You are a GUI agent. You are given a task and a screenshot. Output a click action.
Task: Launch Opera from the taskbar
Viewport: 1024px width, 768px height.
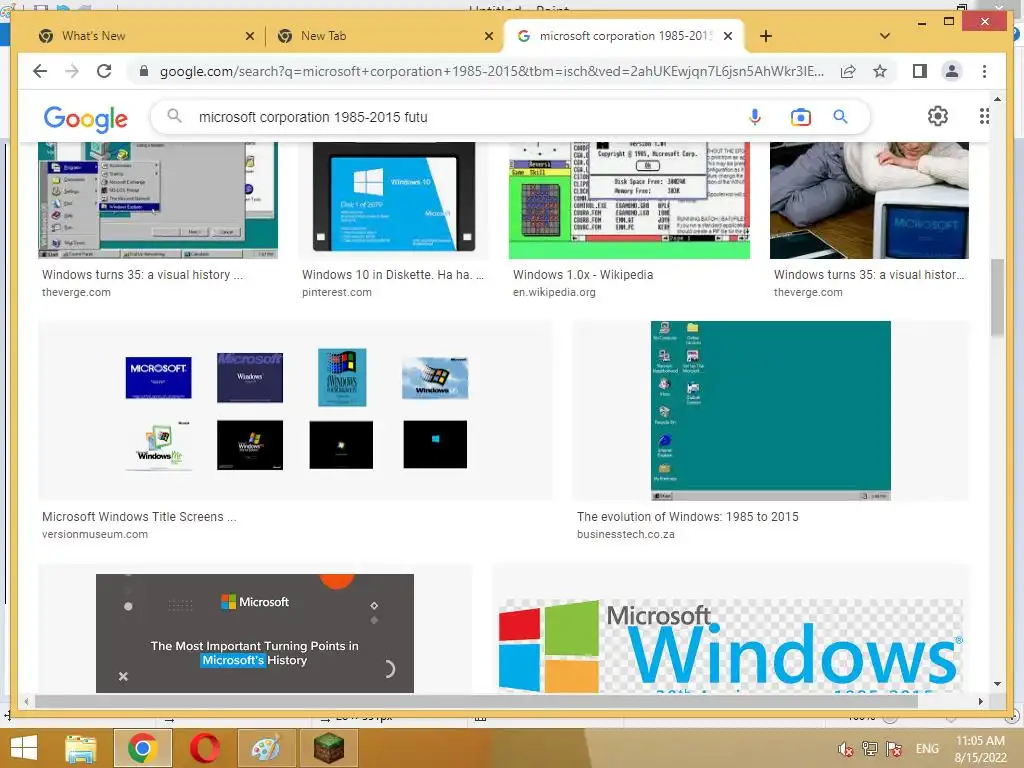click(x=204, y=748)
